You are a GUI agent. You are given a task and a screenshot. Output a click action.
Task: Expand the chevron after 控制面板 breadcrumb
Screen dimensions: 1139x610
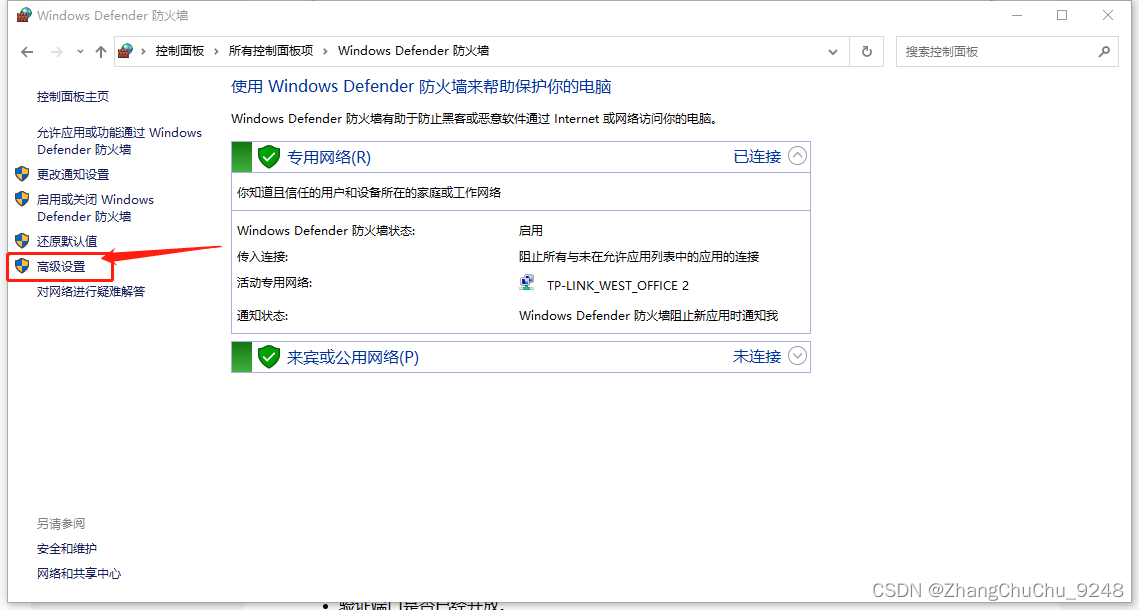pyautogui.click(x=216, y=51)
